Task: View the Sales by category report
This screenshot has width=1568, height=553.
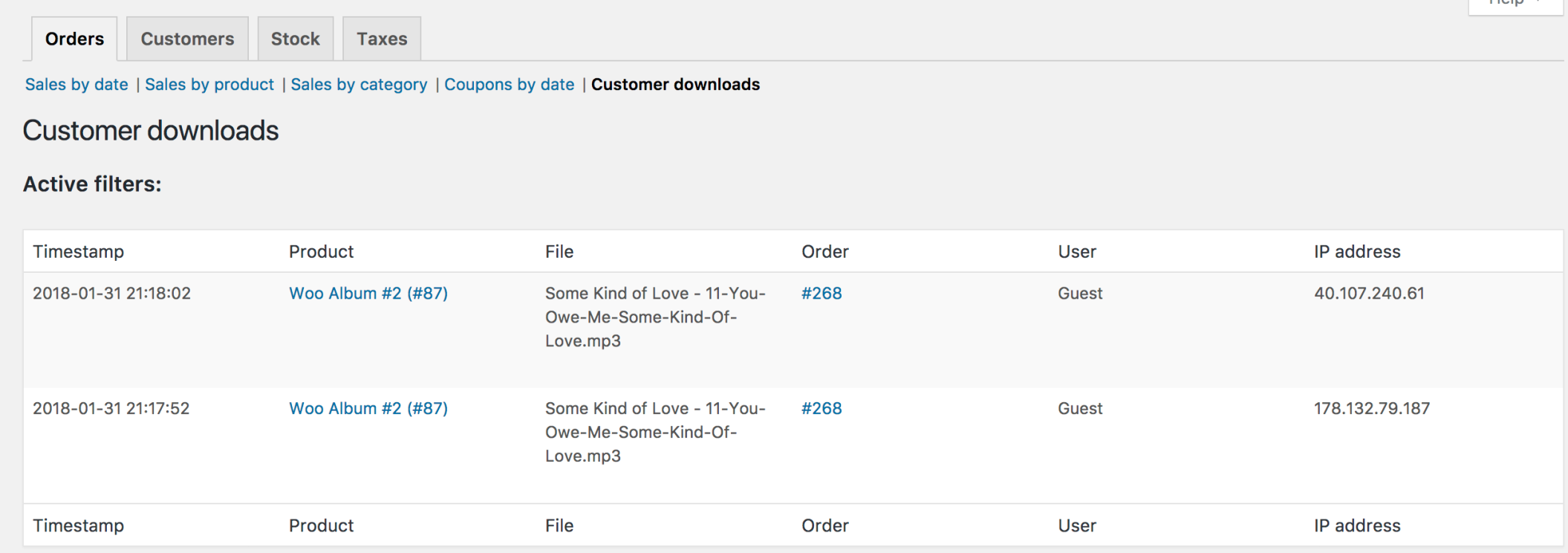Action: click(x=359, y=84)
